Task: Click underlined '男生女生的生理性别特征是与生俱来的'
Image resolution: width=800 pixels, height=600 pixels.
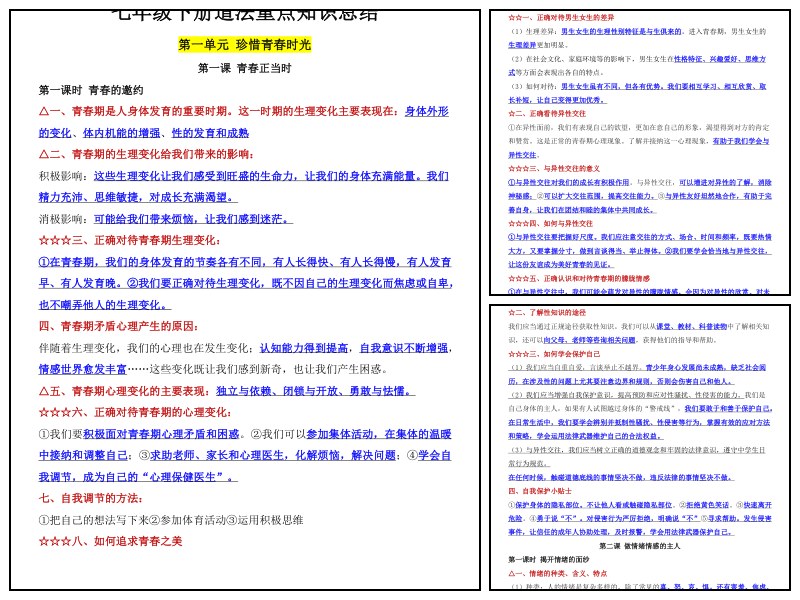Action: [x=621, y=31]
